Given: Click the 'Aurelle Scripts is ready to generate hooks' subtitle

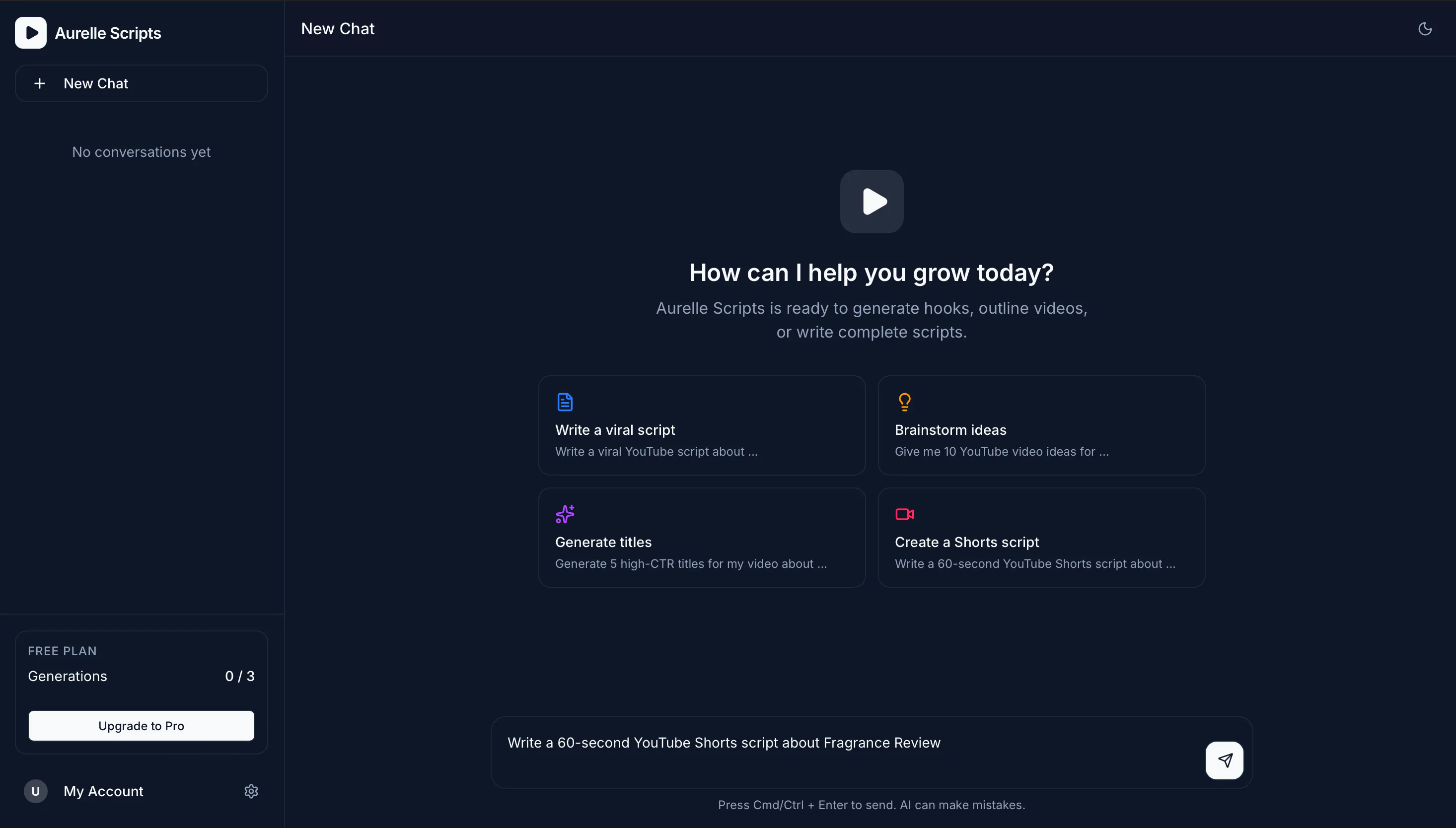Looking at the screenshot, I should pyautogui.click(x=872, y=320).
